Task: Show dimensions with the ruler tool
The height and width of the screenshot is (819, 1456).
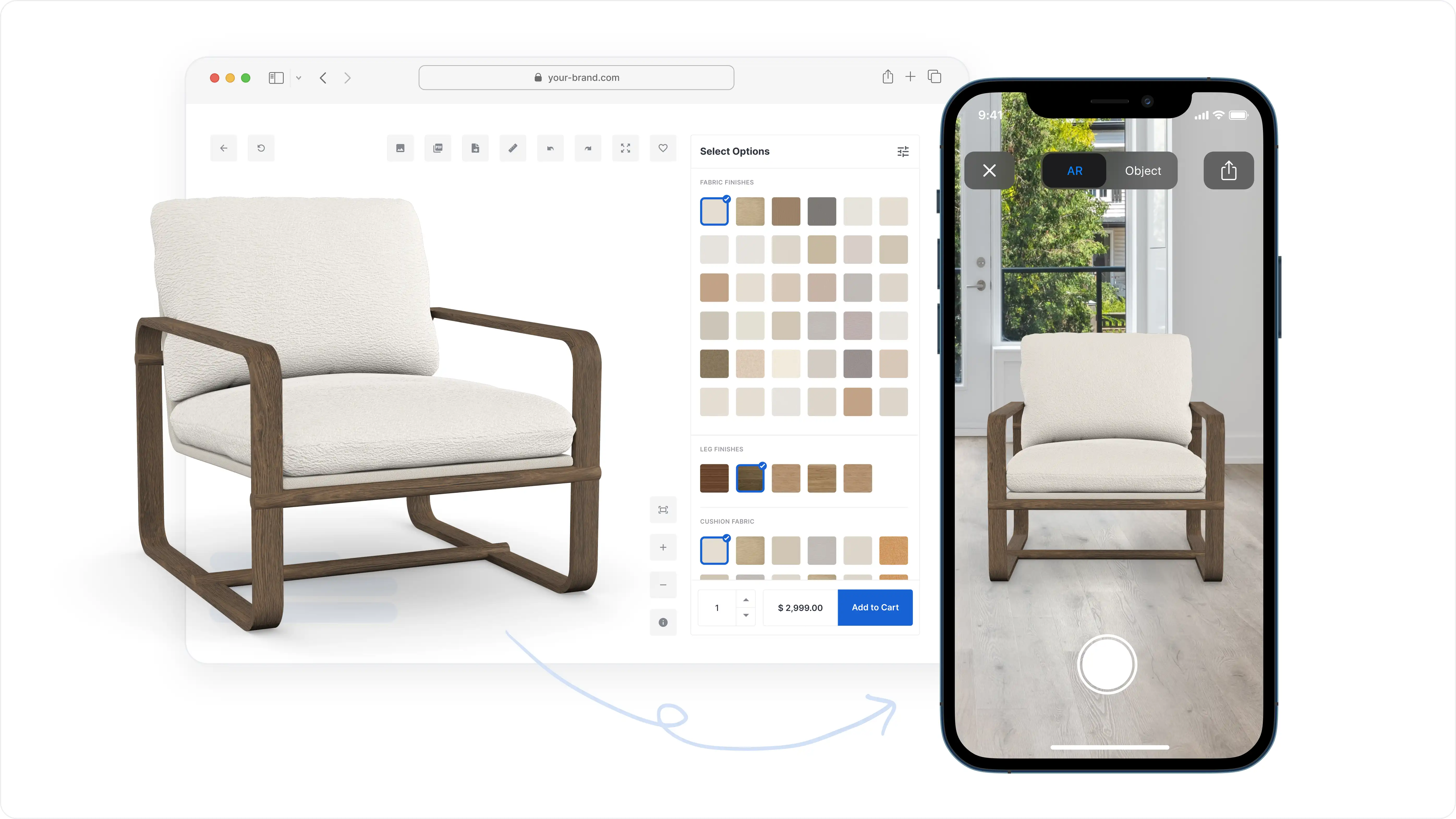Action: coord(513,148)
